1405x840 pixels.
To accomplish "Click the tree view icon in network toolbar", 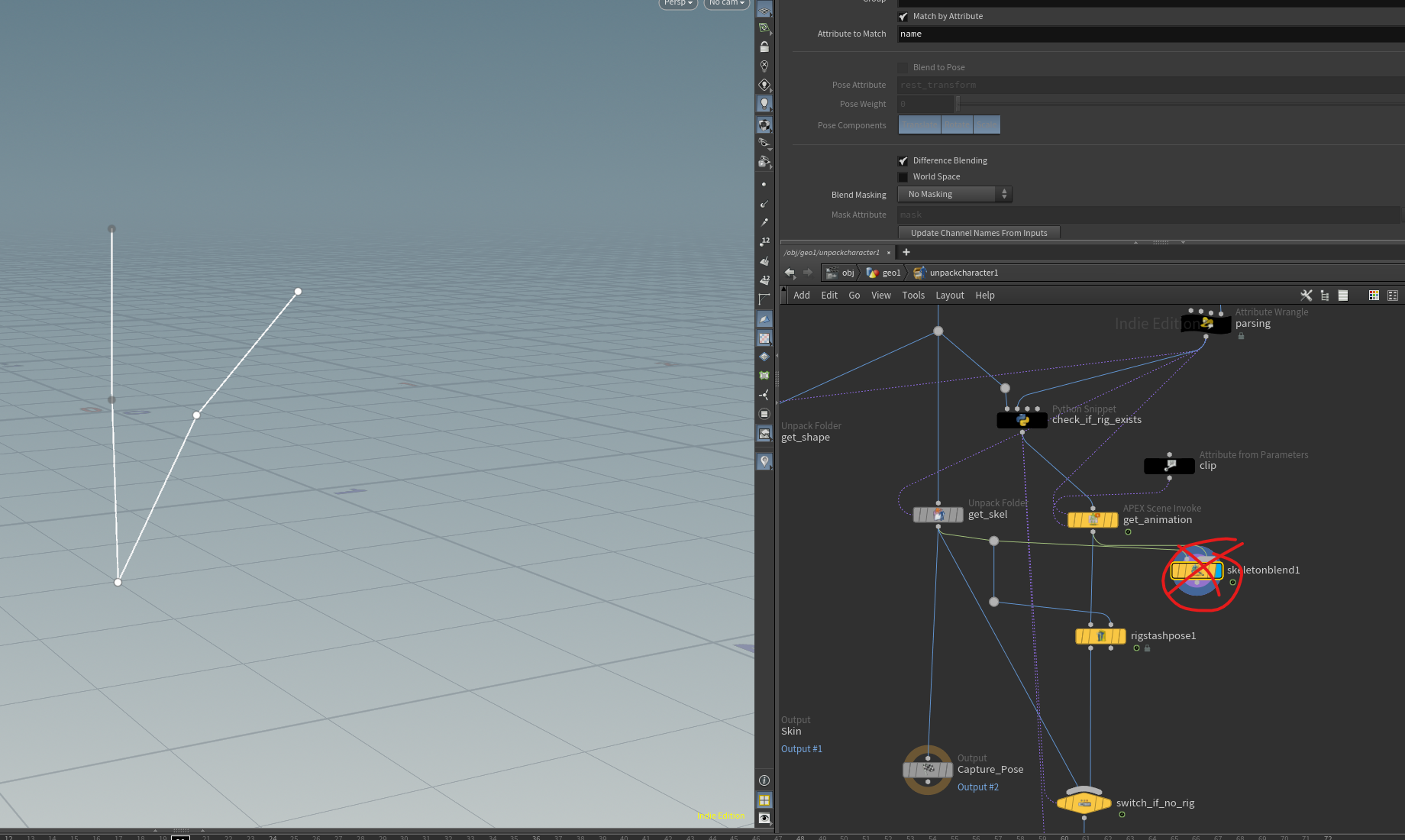I will click(1325, 296).
